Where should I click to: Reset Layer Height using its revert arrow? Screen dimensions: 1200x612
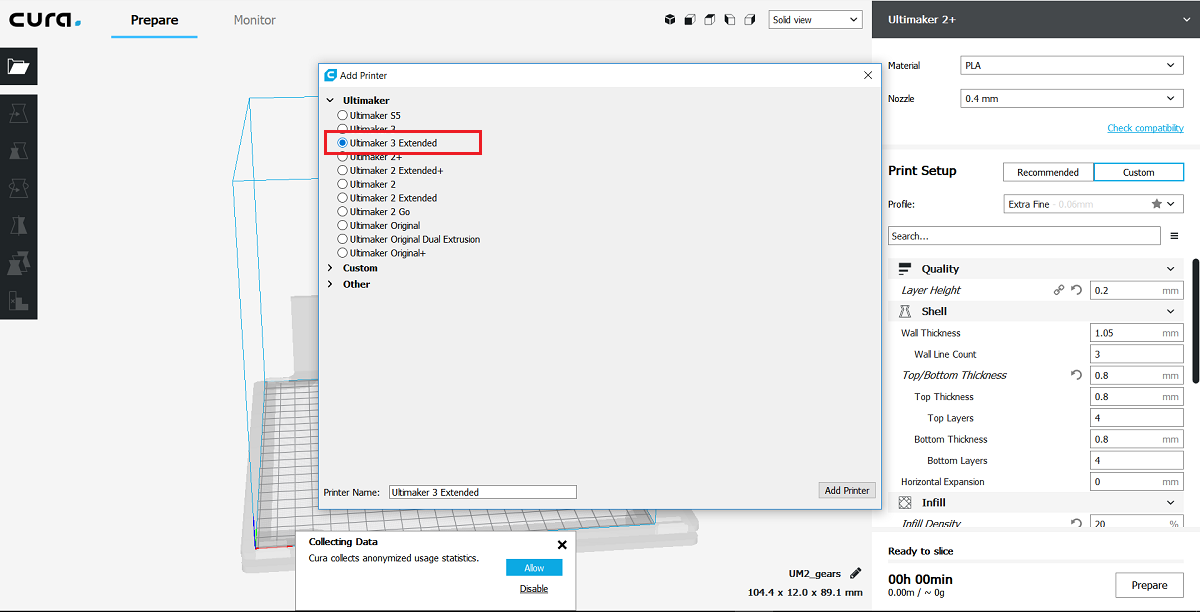click(1077, 290)
